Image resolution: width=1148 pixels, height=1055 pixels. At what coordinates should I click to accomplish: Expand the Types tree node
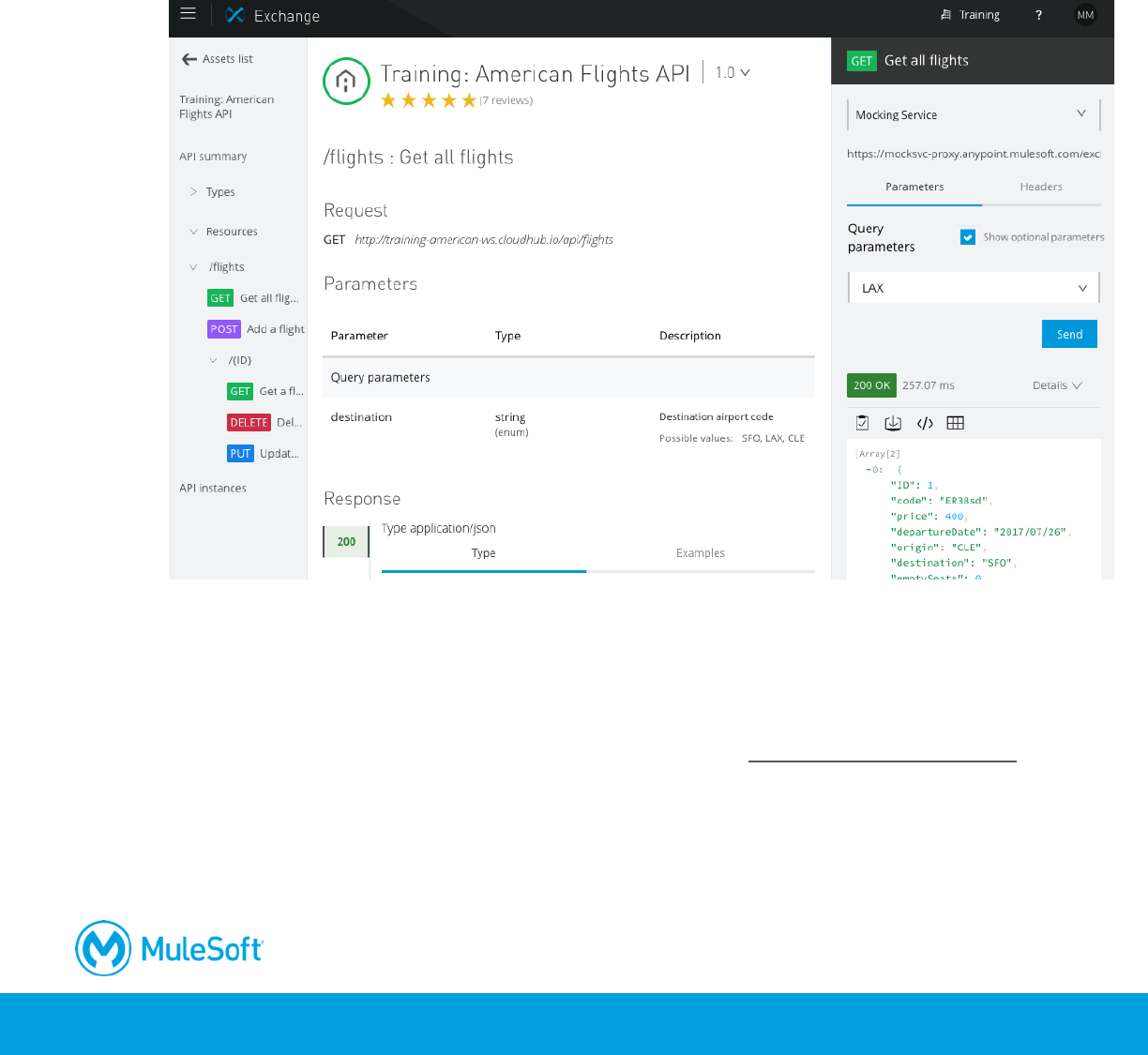(193, 192)
